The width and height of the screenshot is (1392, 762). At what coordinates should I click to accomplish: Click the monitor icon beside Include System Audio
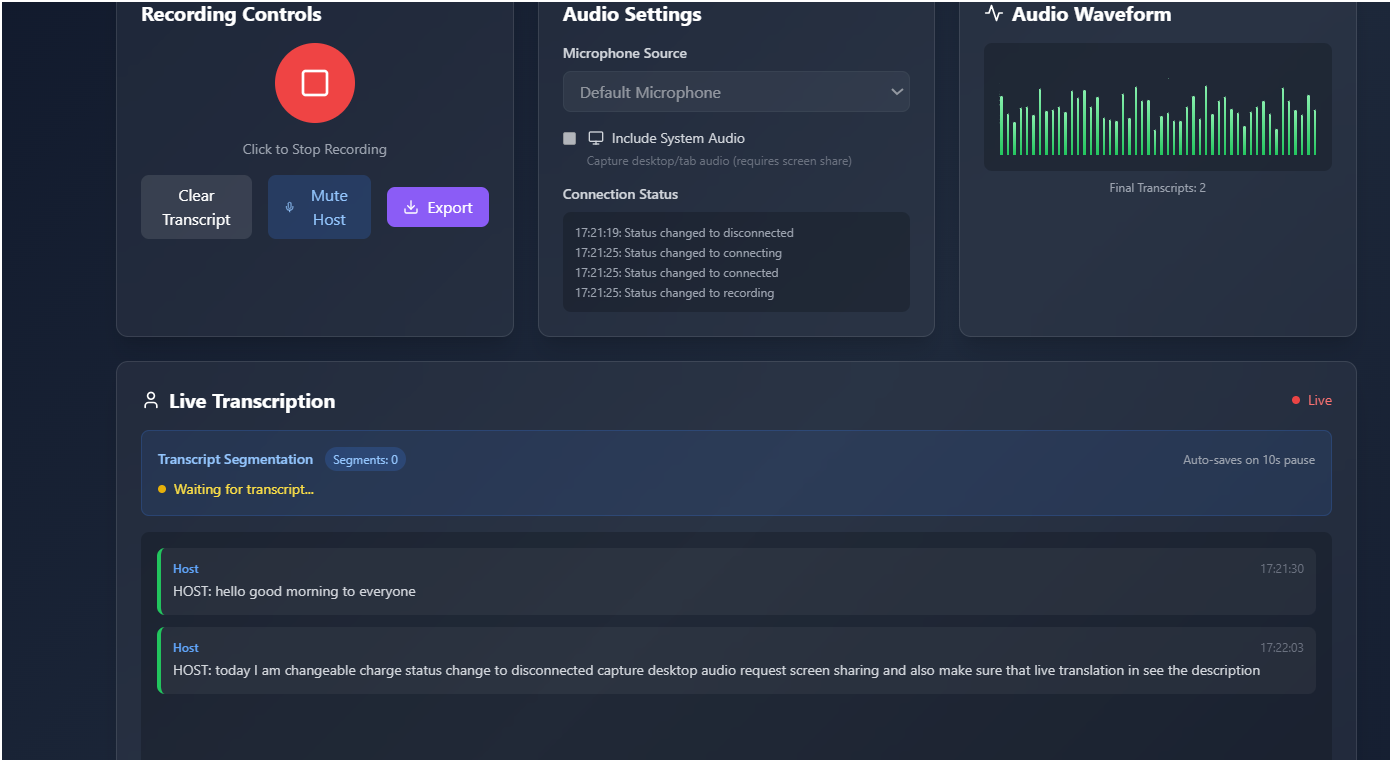click(596, 138)
